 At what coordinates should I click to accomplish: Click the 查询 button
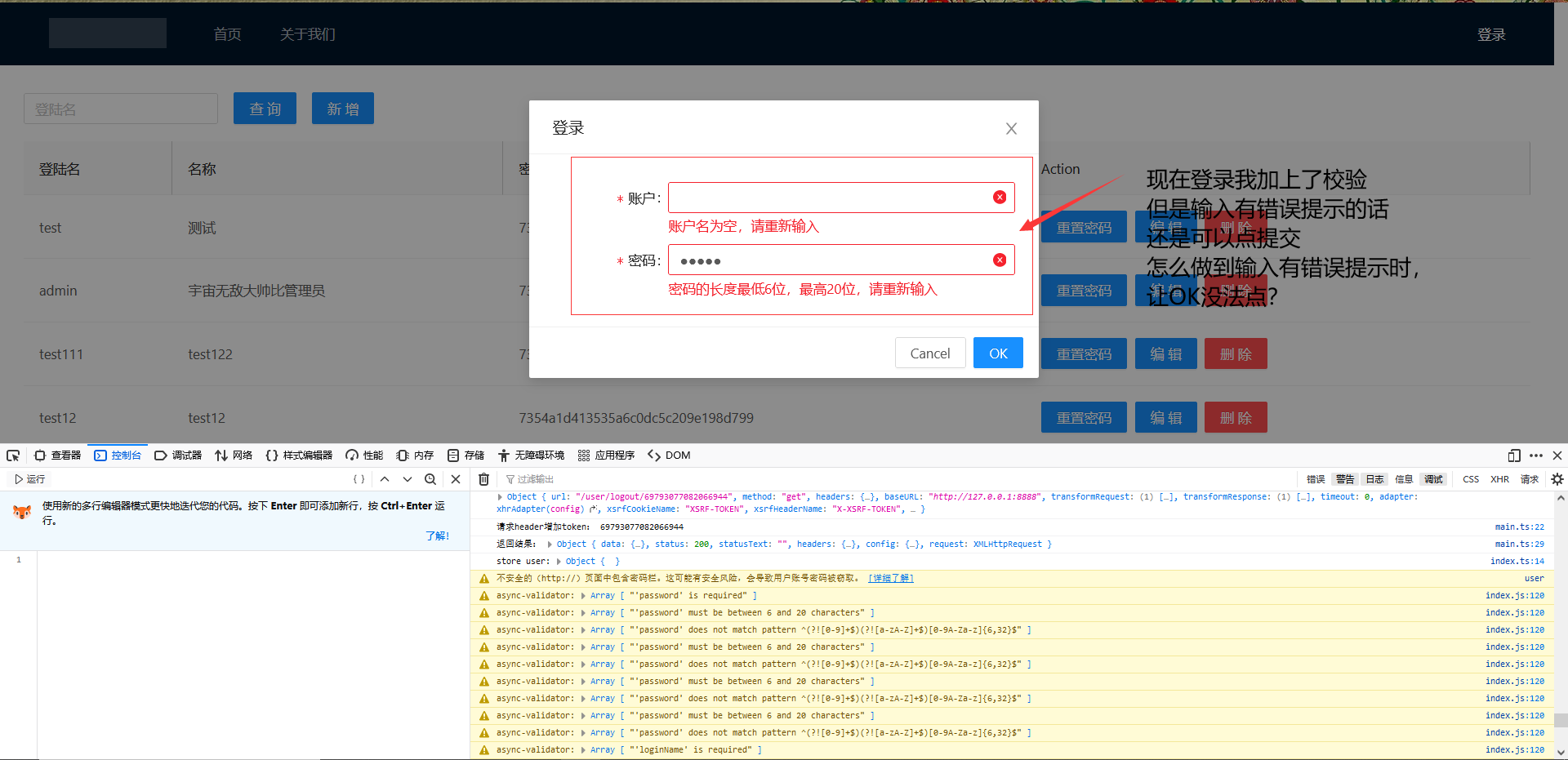coord(265,109)
